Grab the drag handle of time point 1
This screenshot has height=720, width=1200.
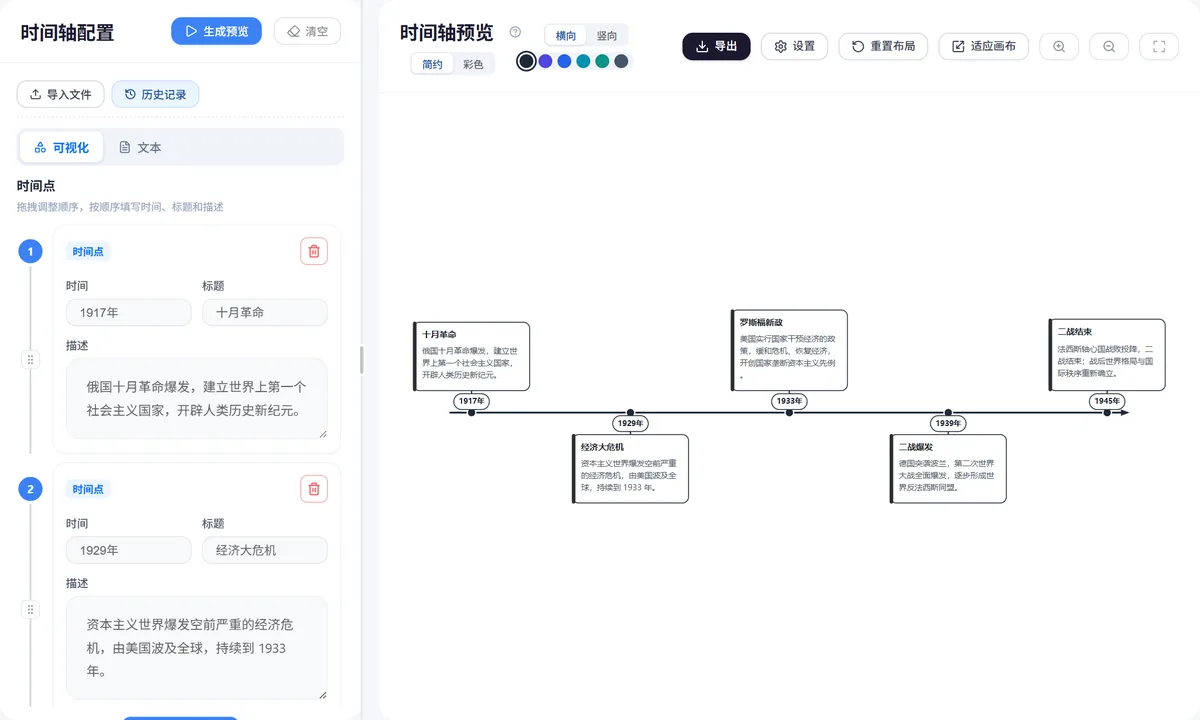[30, 360]
